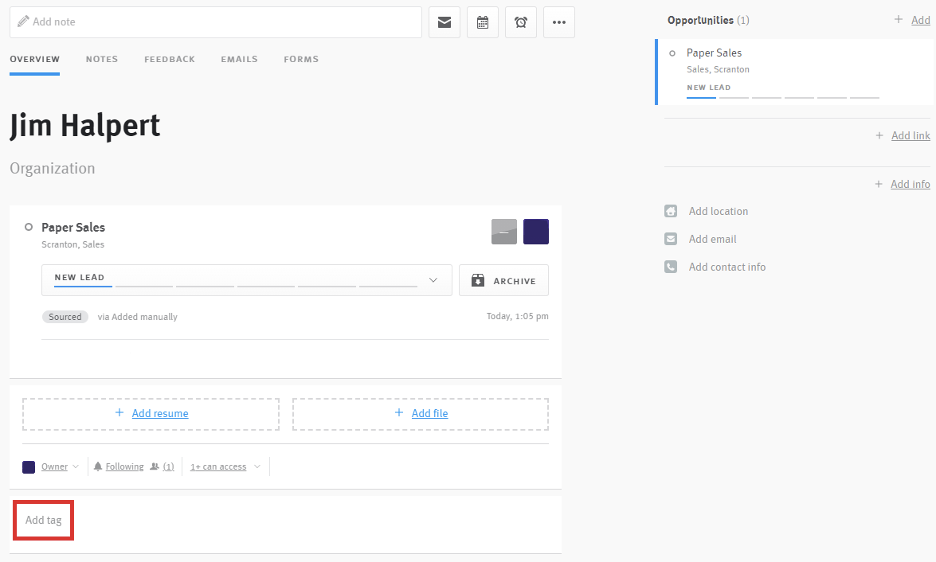Viewport: 936px width, 562px height.
Task: Click the Add location house icon
Action: [x=670, y=211]
